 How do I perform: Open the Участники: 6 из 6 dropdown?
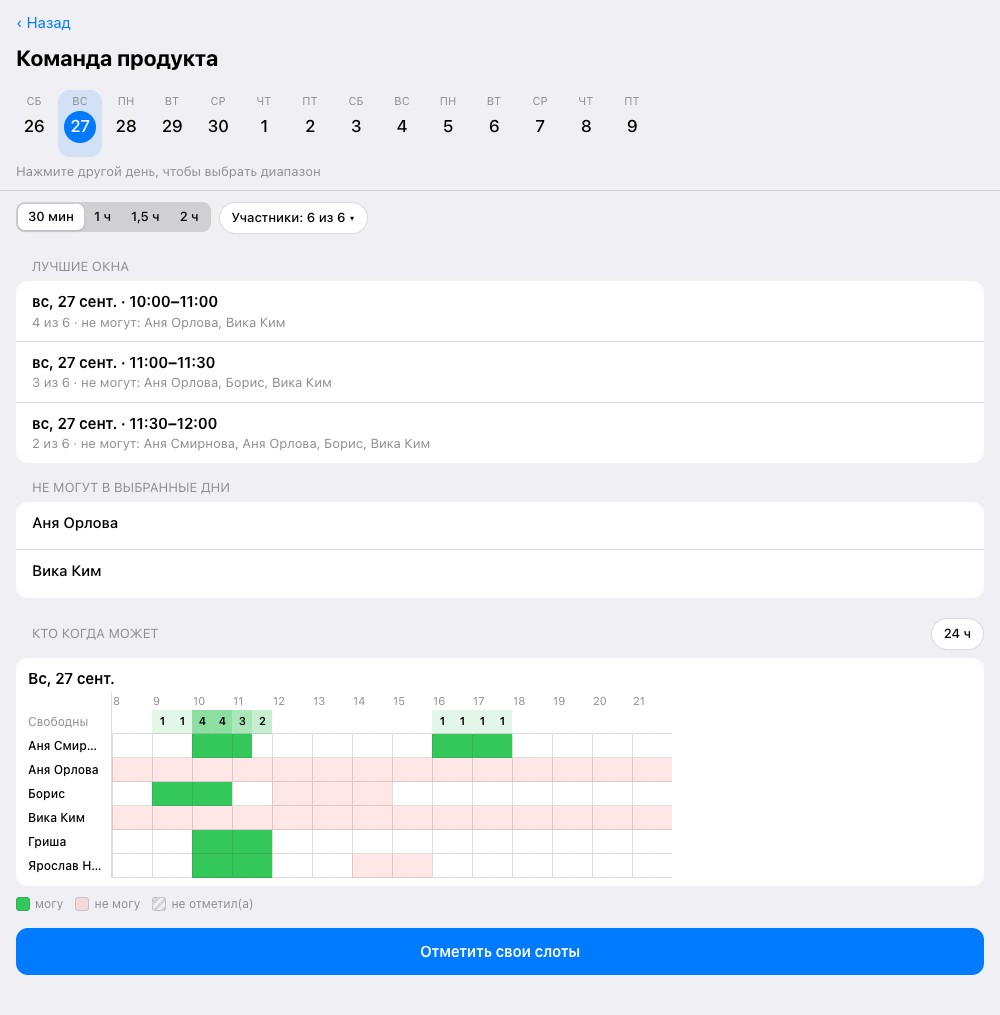click(x=293, y=218)
